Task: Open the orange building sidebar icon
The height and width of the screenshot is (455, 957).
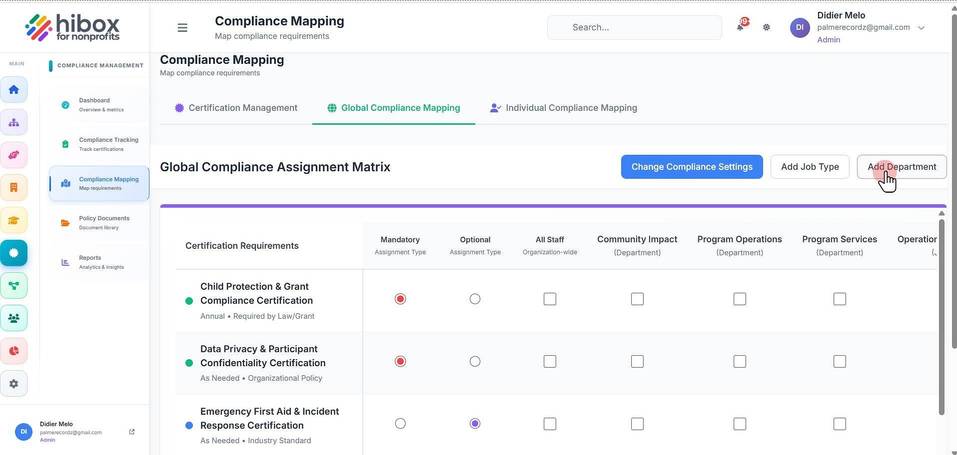Action: point(13,187)
